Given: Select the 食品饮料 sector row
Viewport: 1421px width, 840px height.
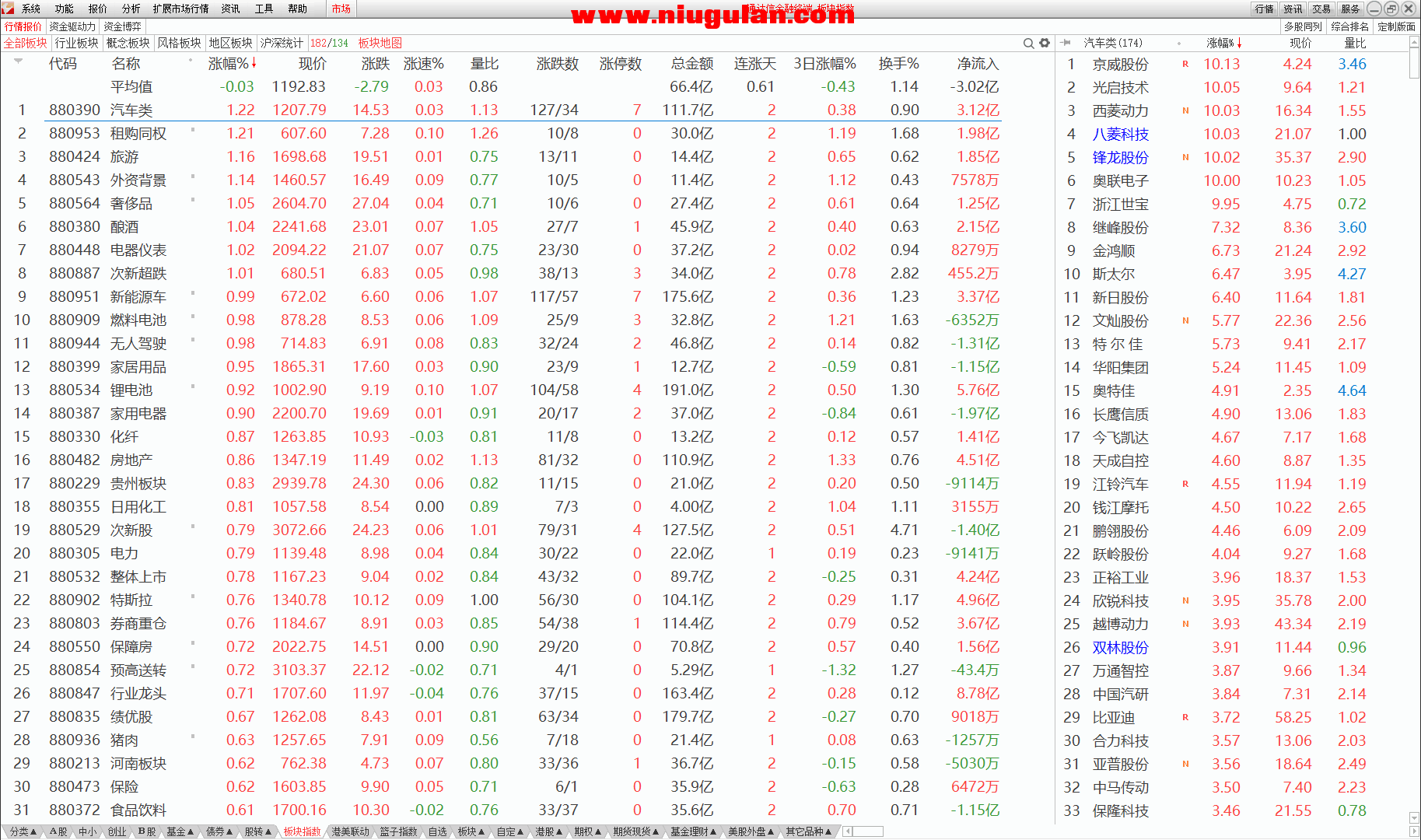Looking at the screenshot, I should [501, 810].
